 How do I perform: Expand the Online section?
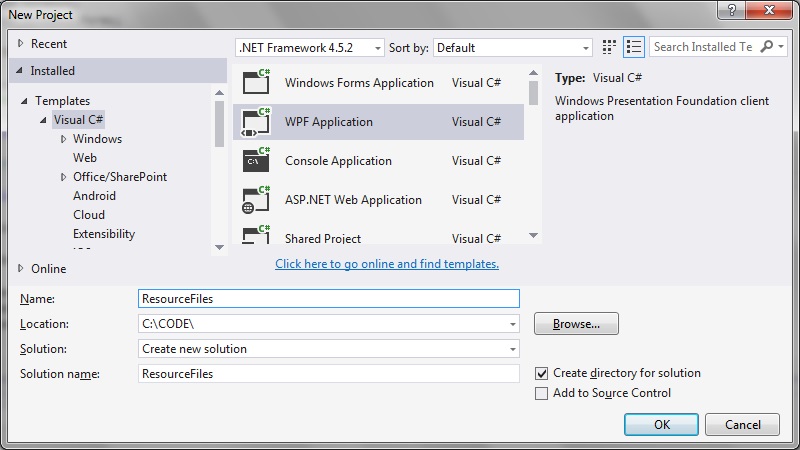click(x=20, y=268)
